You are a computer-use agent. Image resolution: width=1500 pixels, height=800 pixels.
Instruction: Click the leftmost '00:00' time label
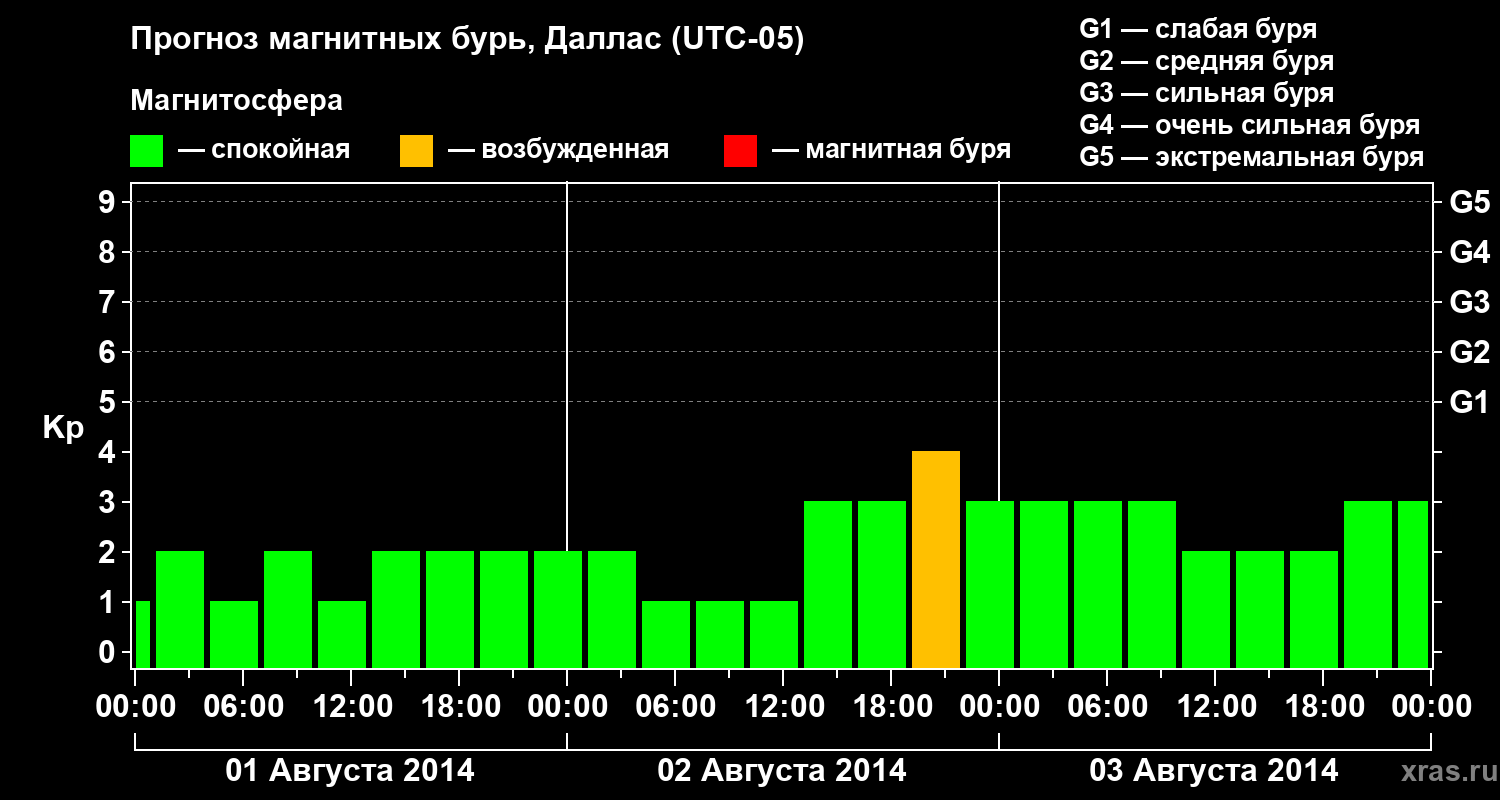[135, 706]
